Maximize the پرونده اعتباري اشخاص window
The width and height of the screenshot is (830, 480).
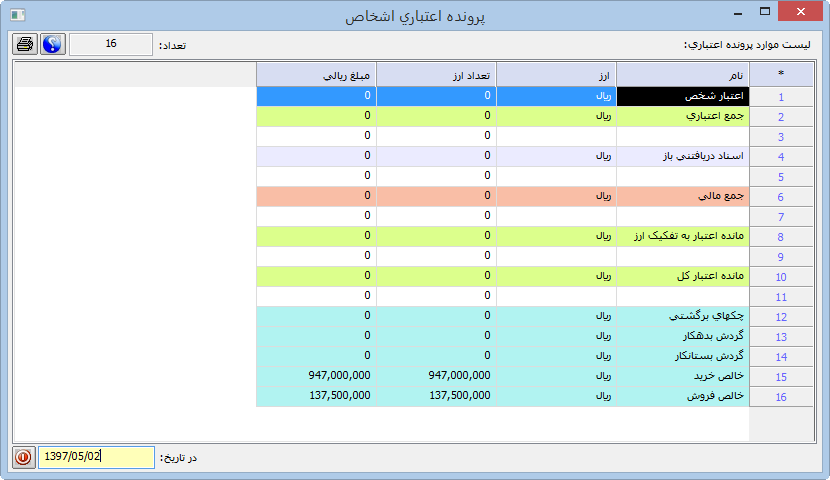[x=764, y=12]
